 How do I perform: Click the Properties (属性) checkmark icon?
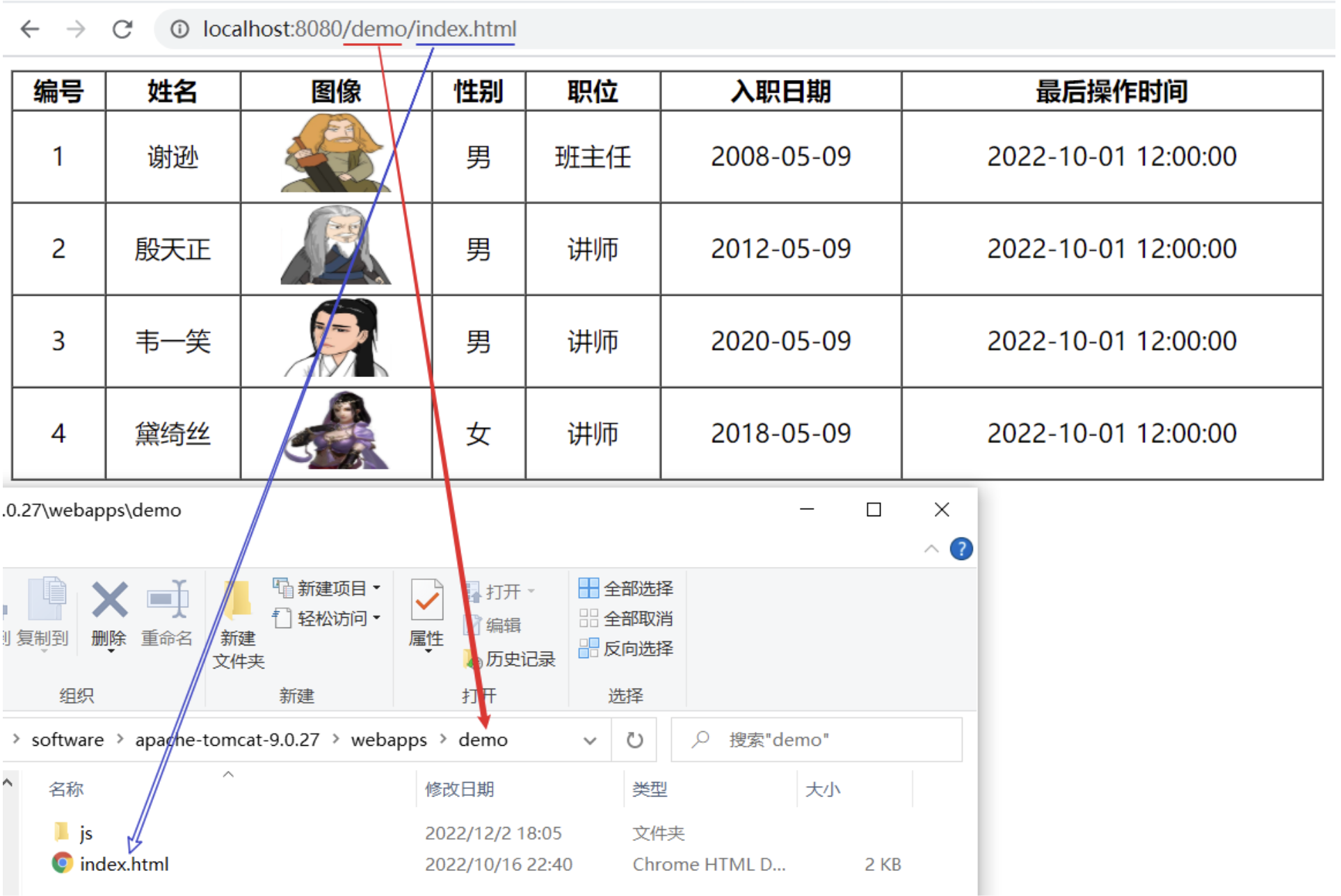tap(426, 600)
